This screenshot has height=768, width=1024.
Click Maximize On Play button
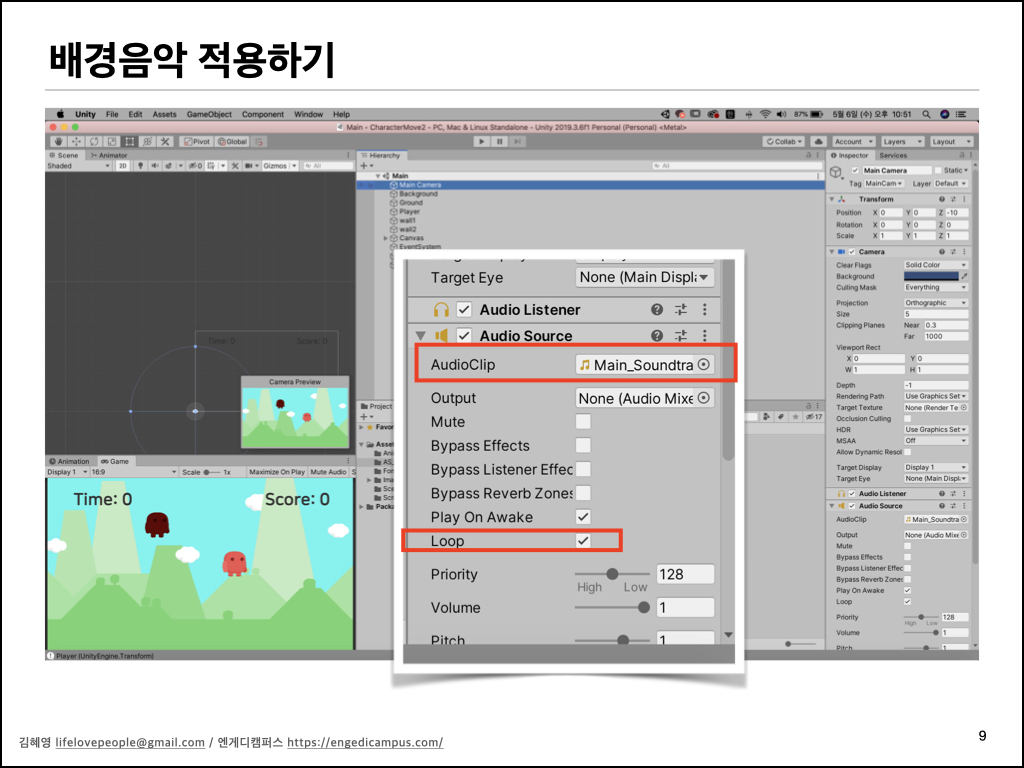277,472
